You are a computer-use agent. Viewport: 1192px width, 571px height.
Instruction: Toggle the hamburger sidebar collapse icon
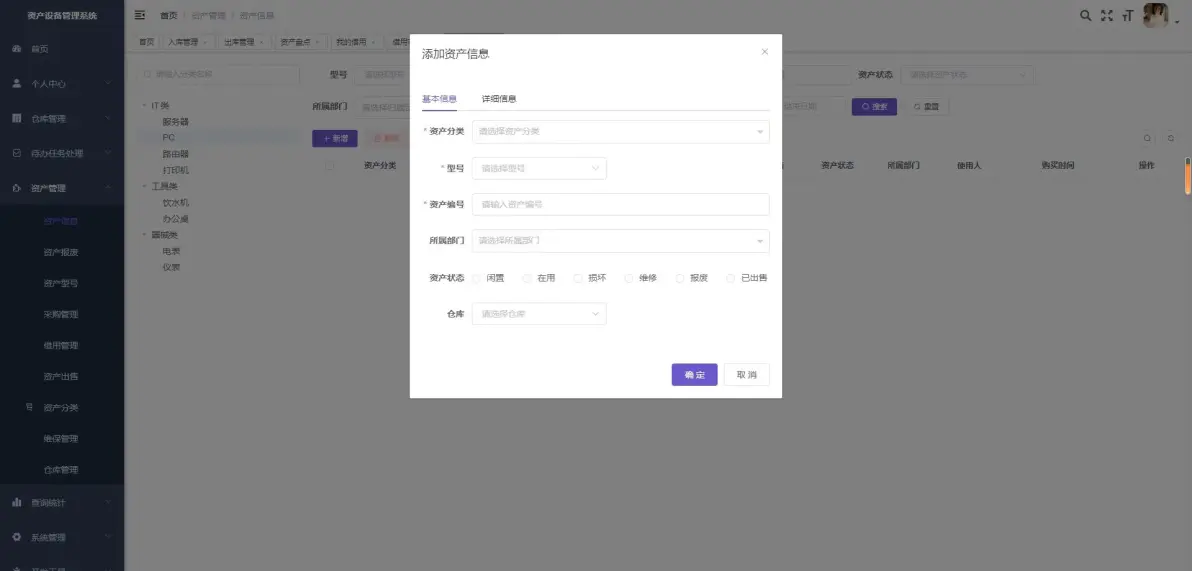(140, 15)
